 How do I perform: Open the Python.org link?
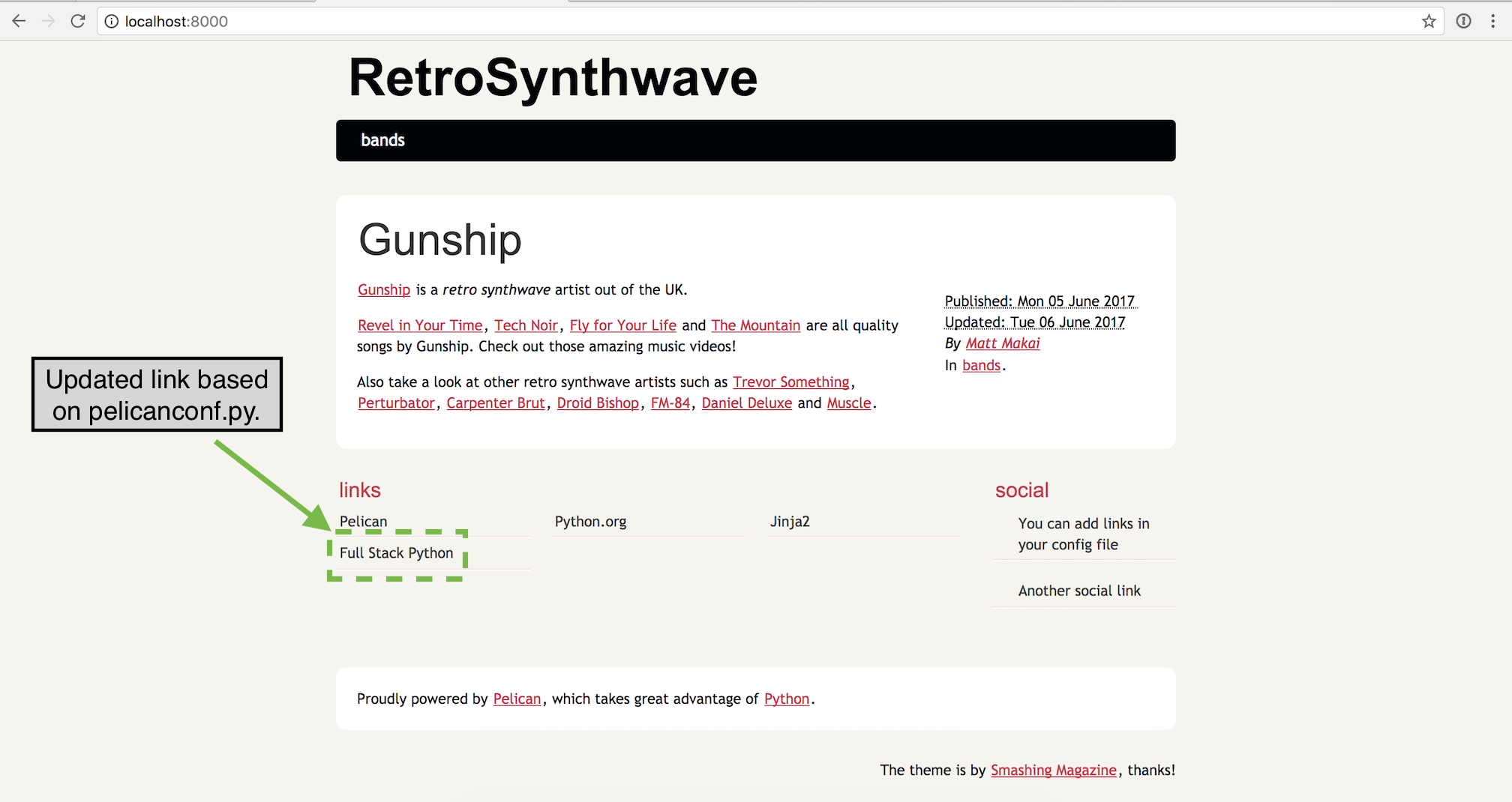pos(590,522)
